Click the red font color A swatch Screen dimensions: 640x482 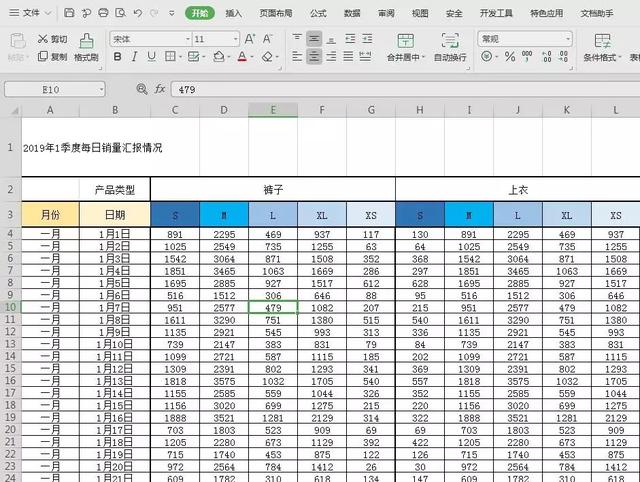242,56
